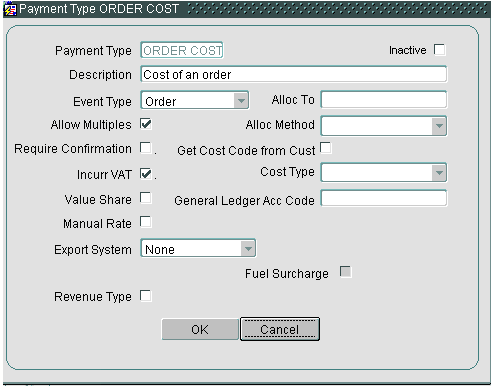Click into the Description field
Viewport: 497px width, 388px height.
point(294,74)
